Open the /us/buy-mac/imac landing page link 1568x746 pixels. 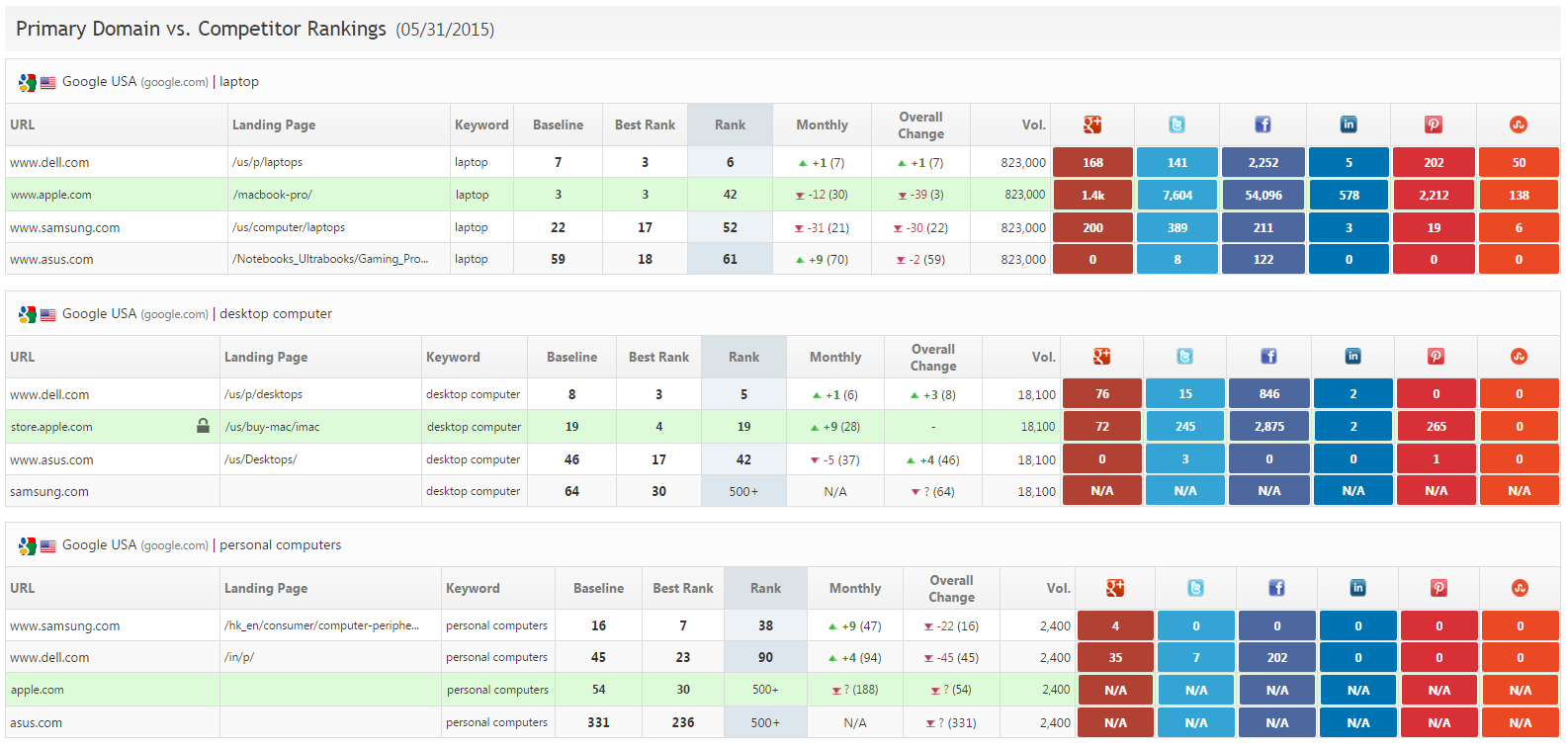pyautogui.click(x=272, y=427)
